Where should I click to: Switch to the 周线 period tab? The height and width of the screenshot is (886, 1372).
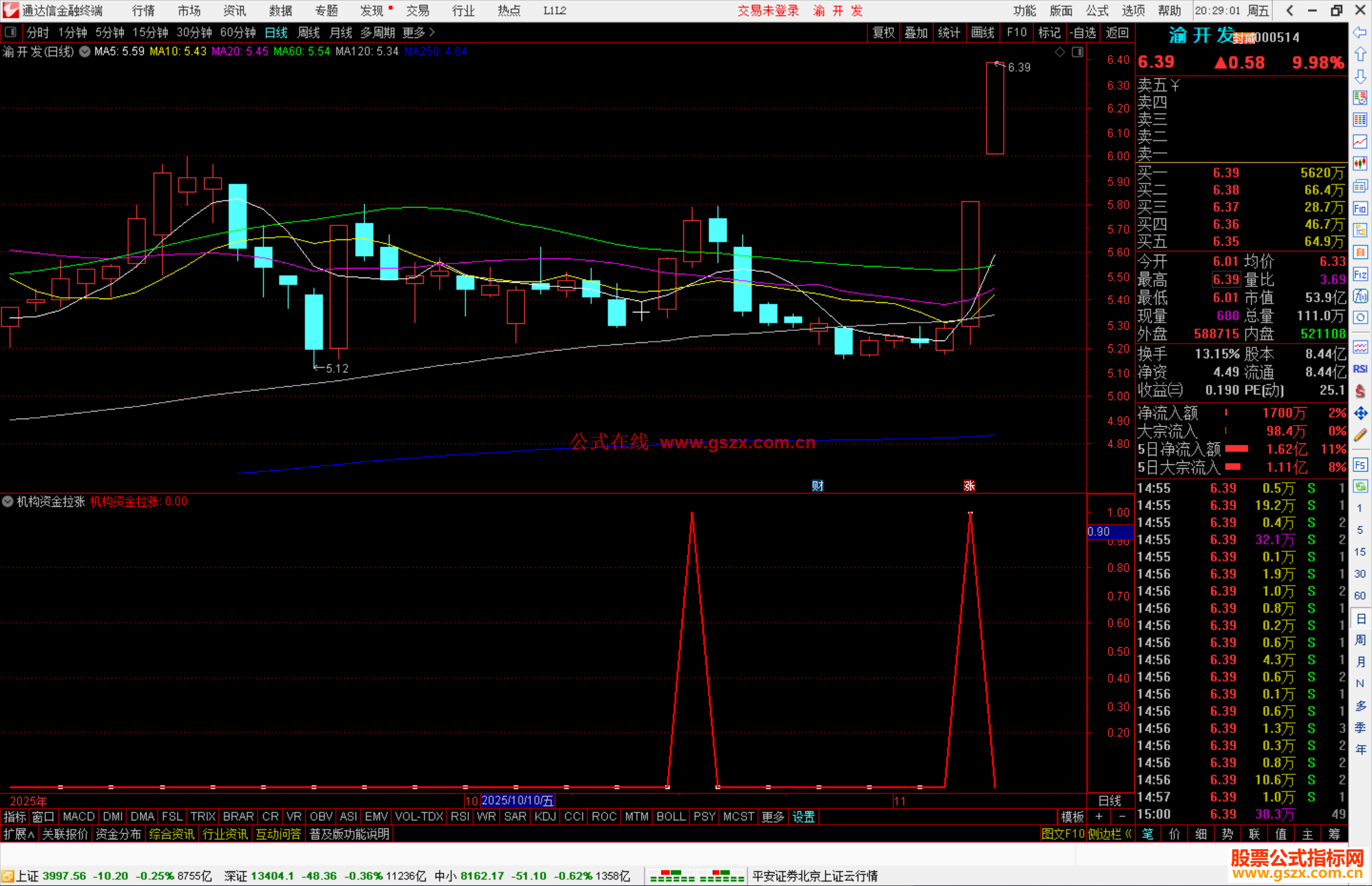309,32
